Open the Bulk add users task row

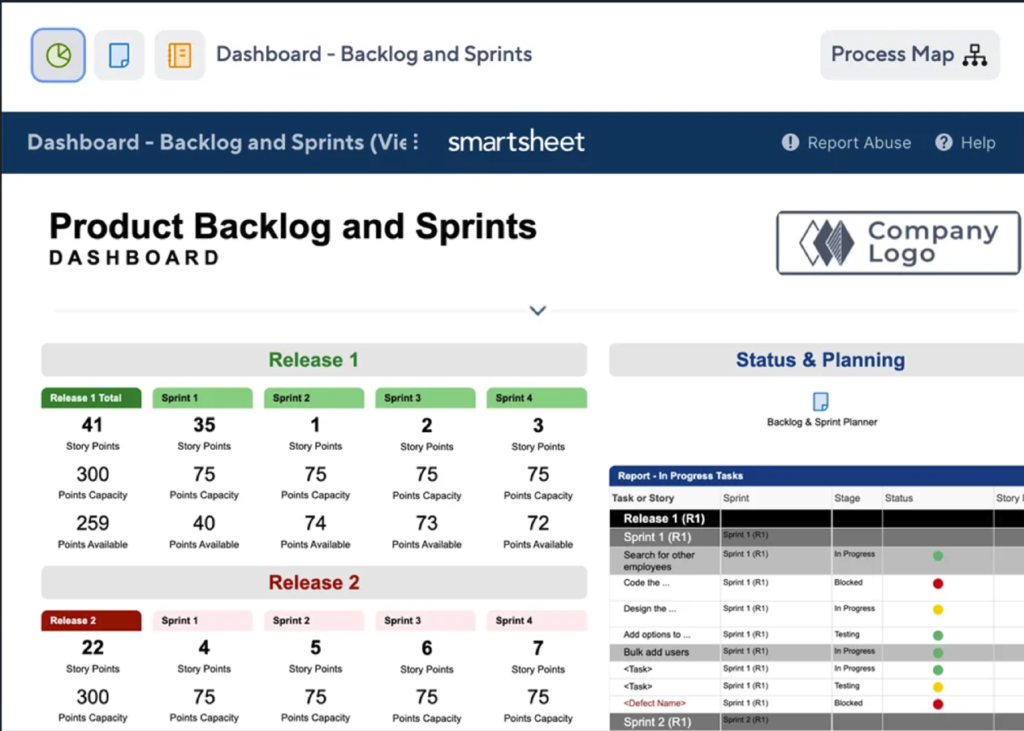[656, 652]
